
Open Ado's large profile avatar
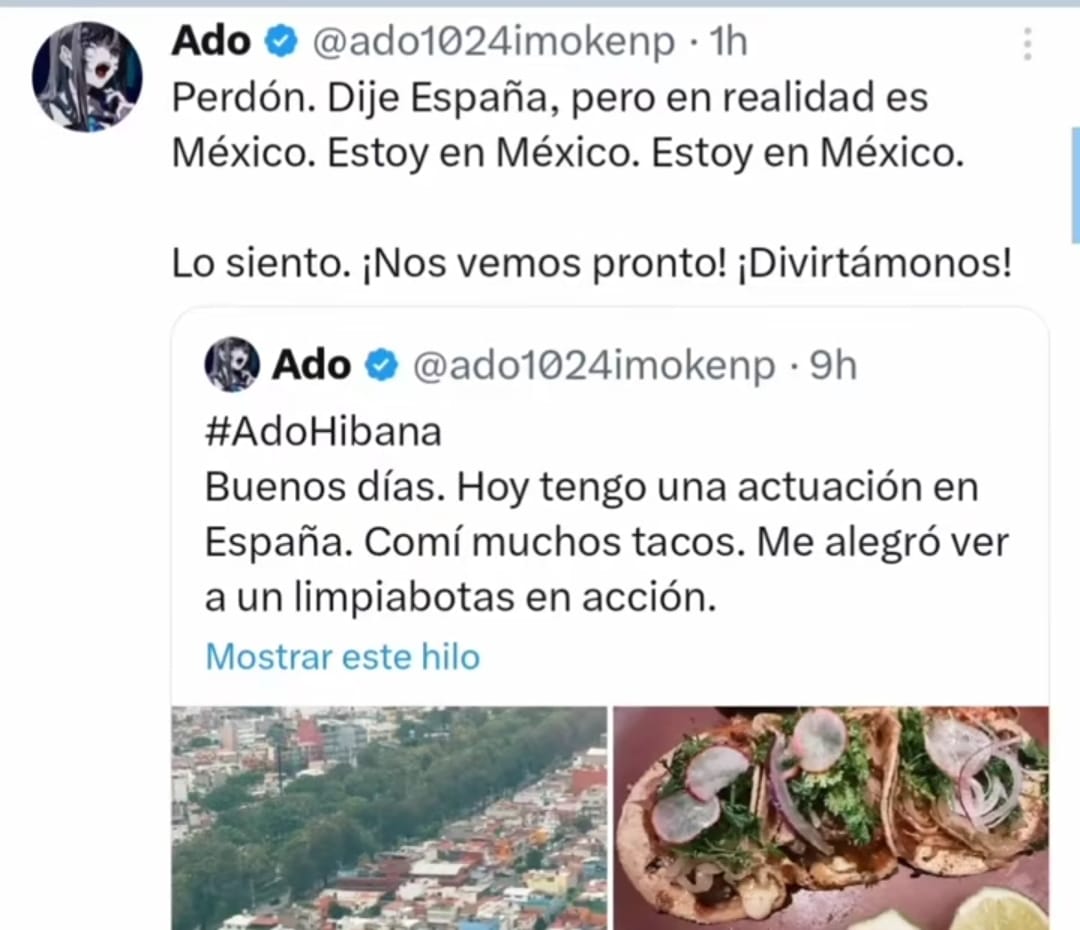point(87,77)
